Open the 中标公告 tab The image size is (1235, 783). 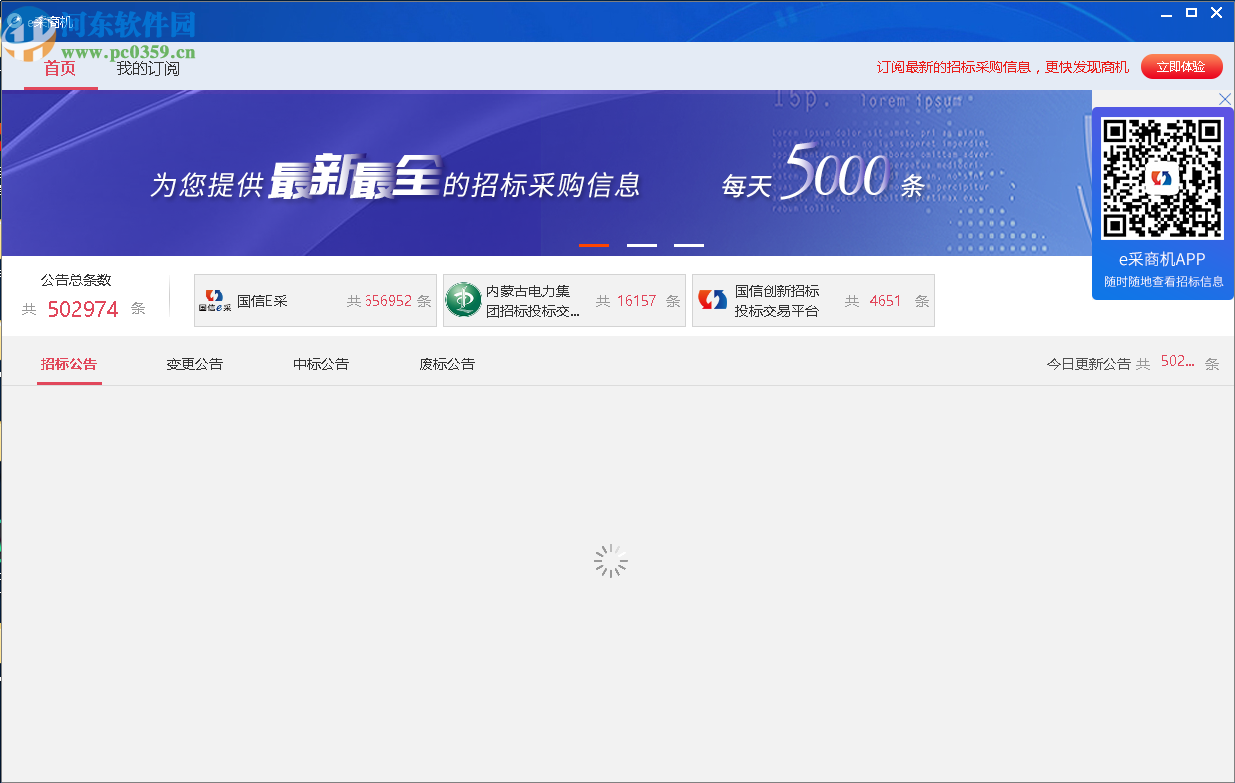point(321,364)
